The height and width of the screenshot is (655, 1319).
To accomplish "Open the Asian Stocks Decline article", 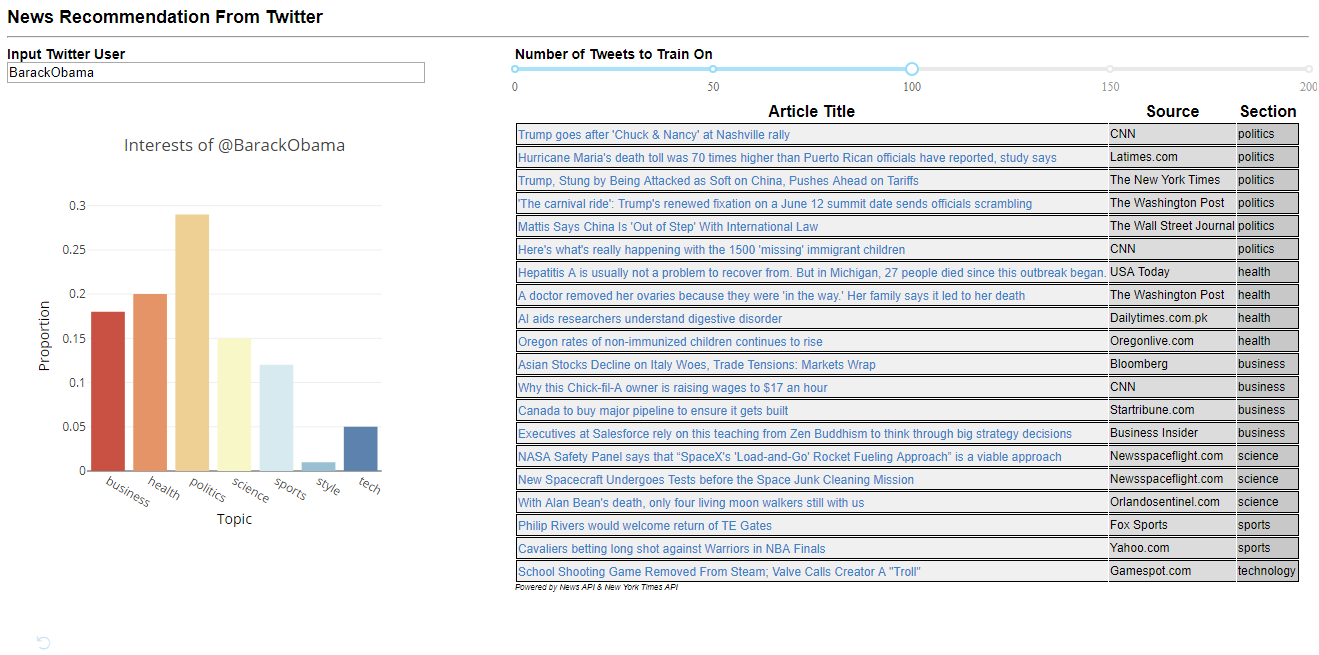I will pyautogui.click(x=696, y=365).
